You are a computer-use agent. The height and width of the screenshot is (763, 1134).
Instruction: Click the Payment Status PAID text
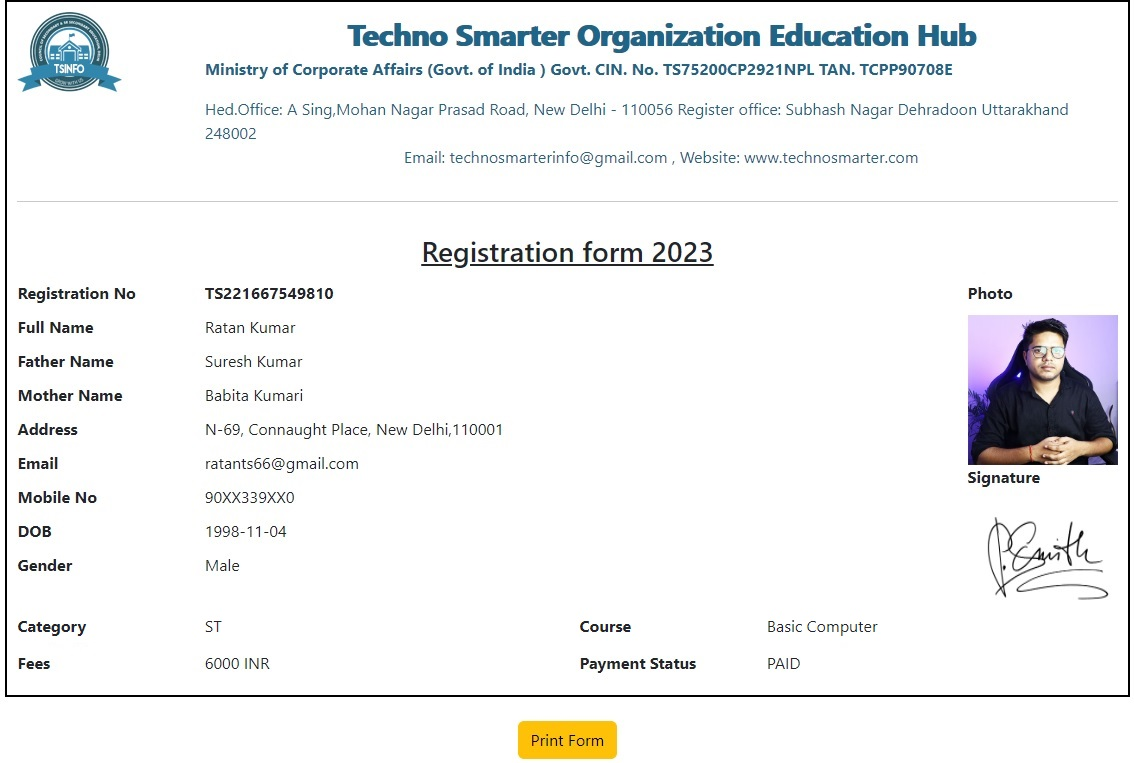tap(783, 663)
